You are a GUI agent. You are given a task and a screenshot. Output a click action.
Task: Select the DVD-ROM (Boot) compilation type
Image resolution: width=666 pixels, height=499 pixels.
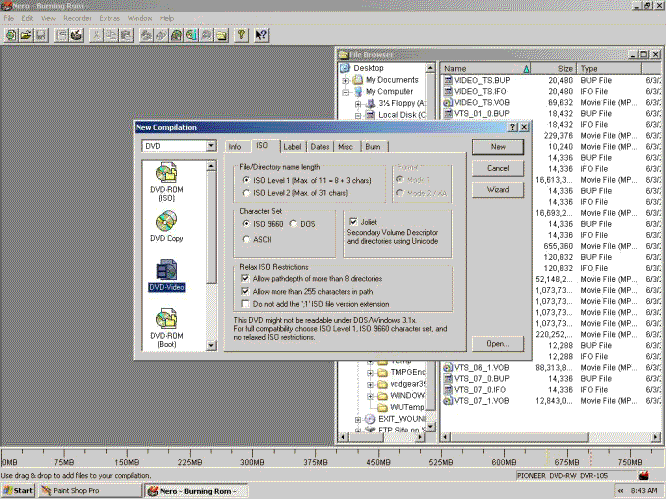pos(166,327)
